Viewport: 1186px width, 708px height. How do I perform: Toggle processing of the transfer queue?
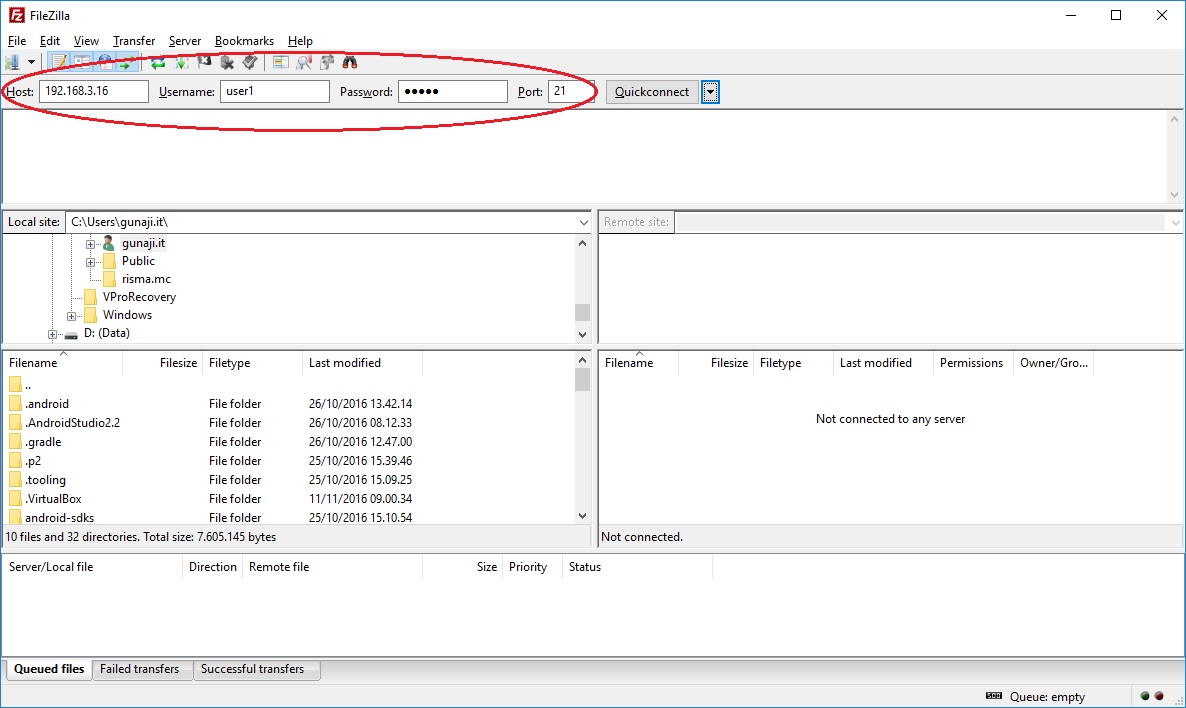[x=181, y=61]
